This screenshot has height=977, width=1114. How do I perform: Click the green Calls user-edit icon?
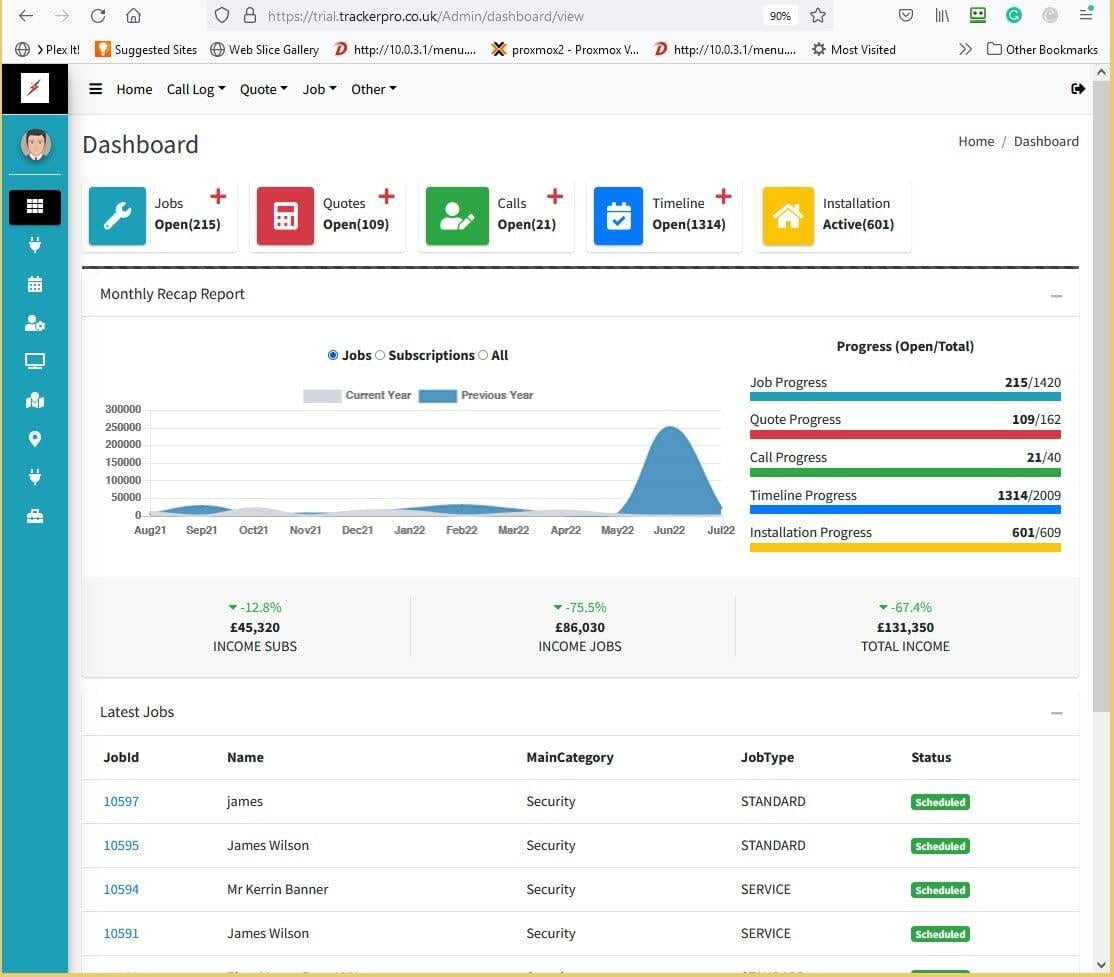click(457, 215)
